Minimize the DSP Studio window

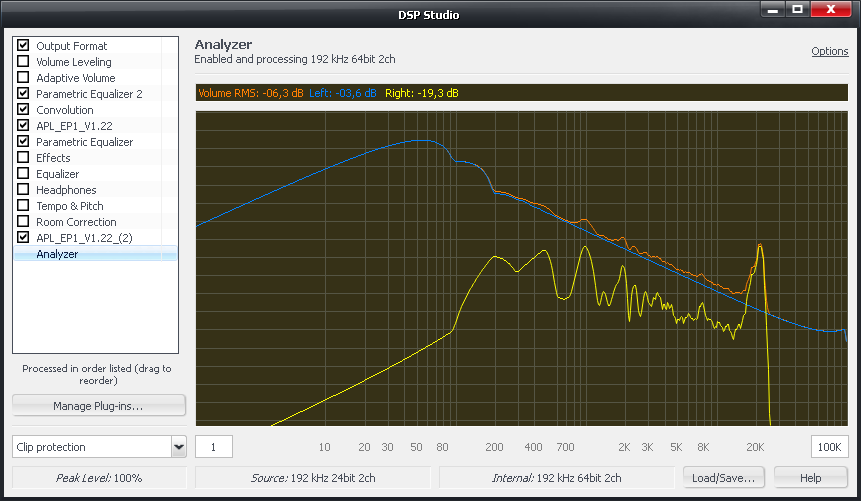773,9
